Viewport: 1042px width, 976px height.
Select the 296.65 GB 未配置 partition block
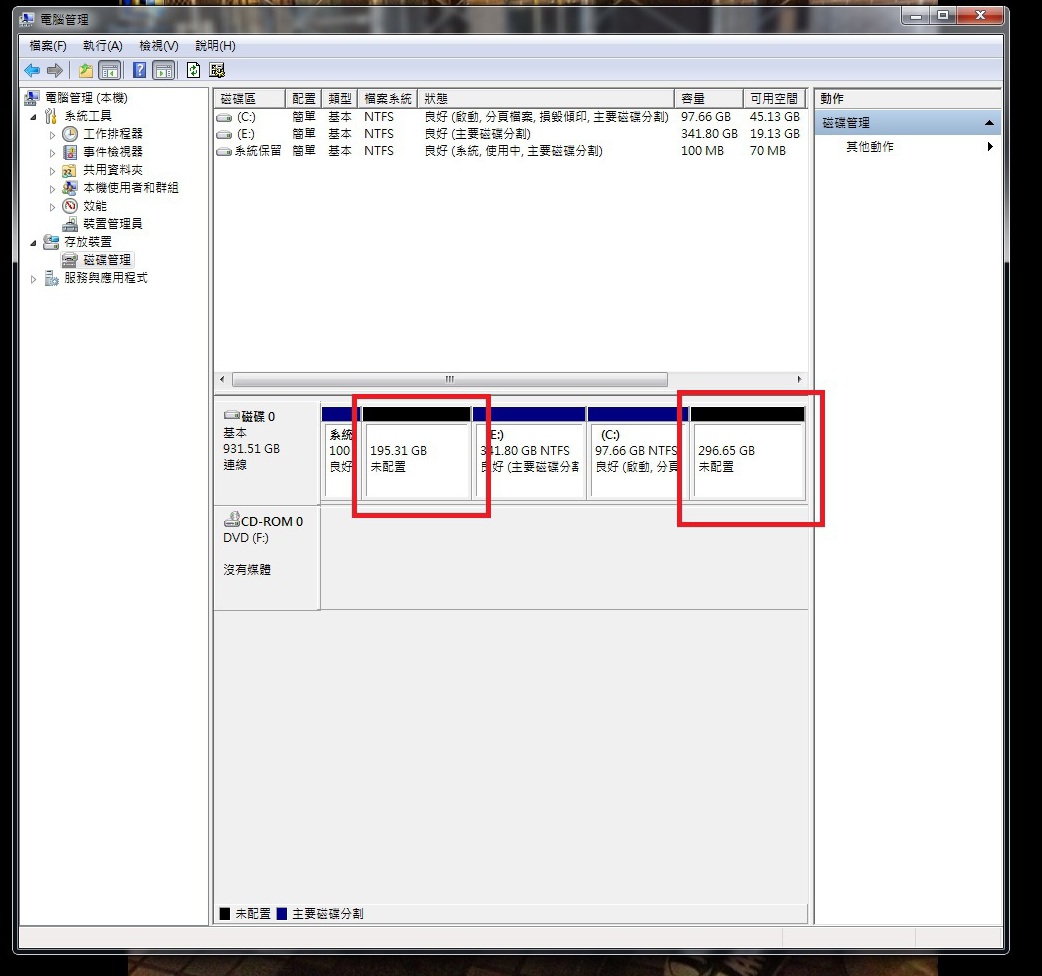coord(748,453)
